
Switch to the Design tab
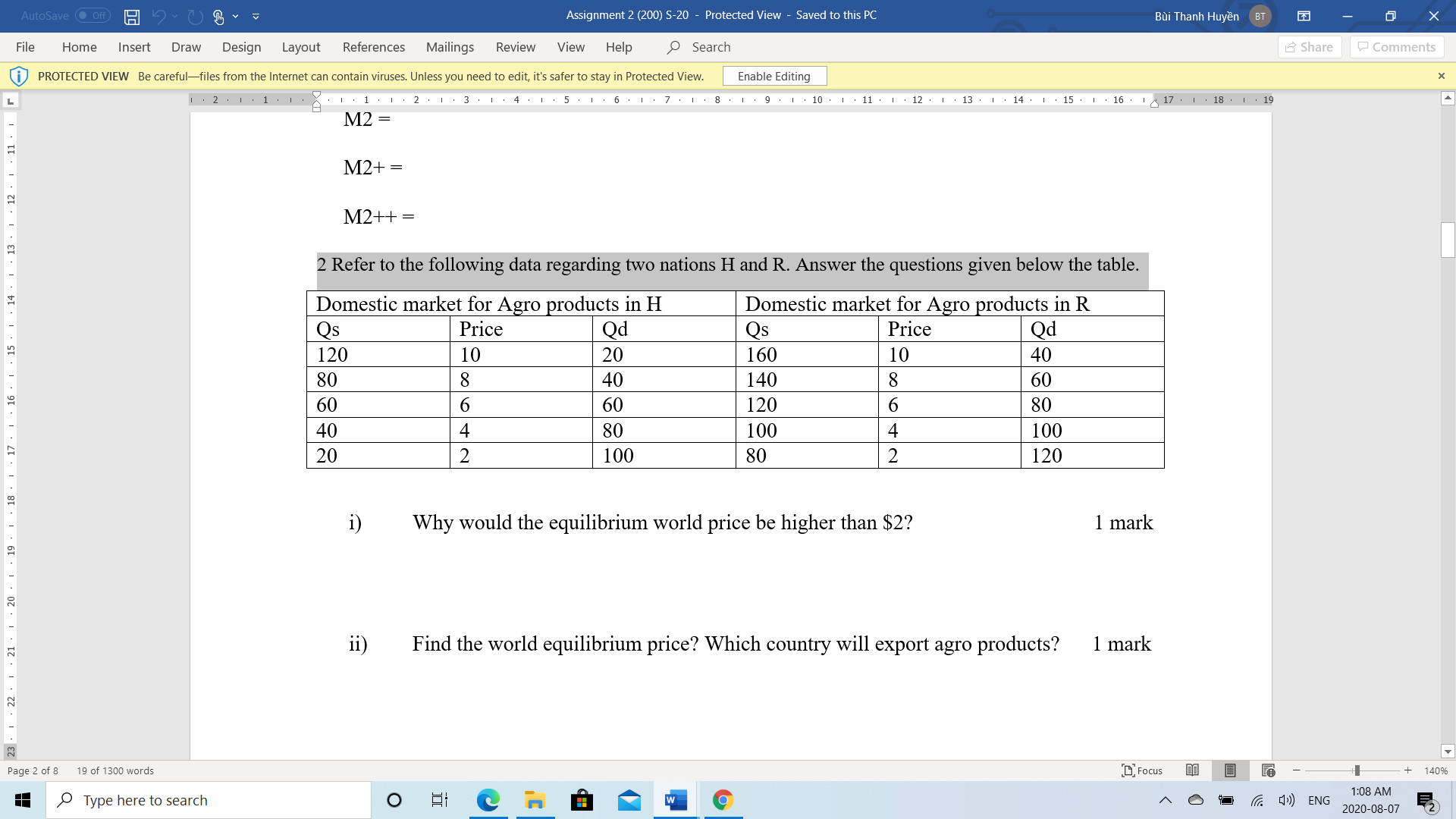[241, 47]
